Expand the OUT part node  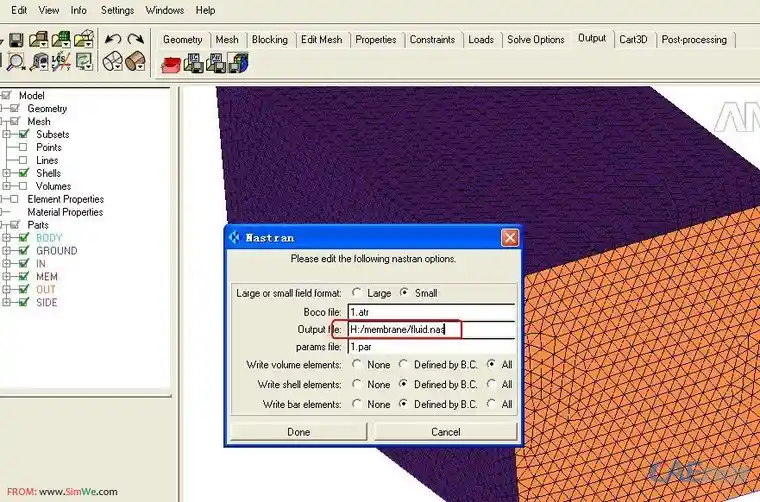[x=6, y=289]
